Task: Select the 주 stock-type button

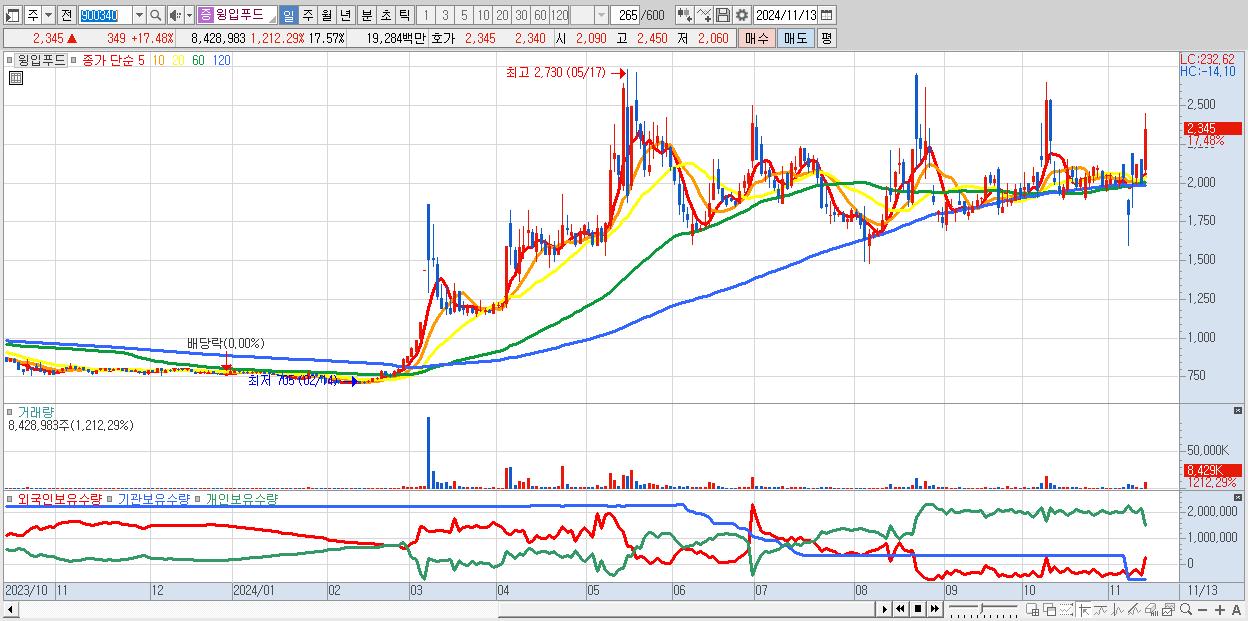Action: tap(33, 15)
